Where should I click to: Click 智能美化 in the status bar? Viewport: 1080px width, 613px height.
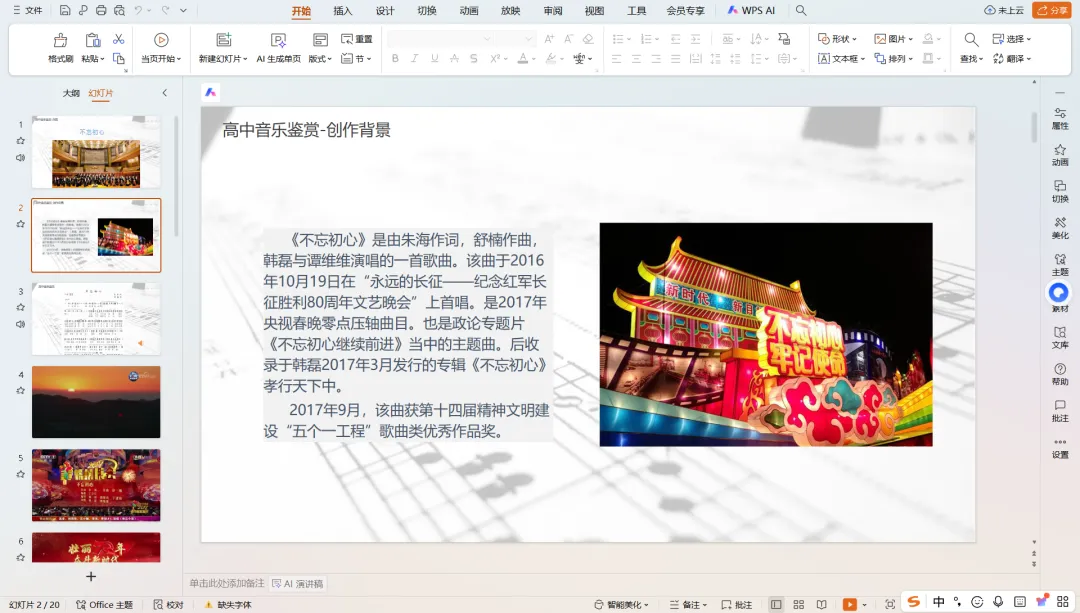(x=621, y=604)
